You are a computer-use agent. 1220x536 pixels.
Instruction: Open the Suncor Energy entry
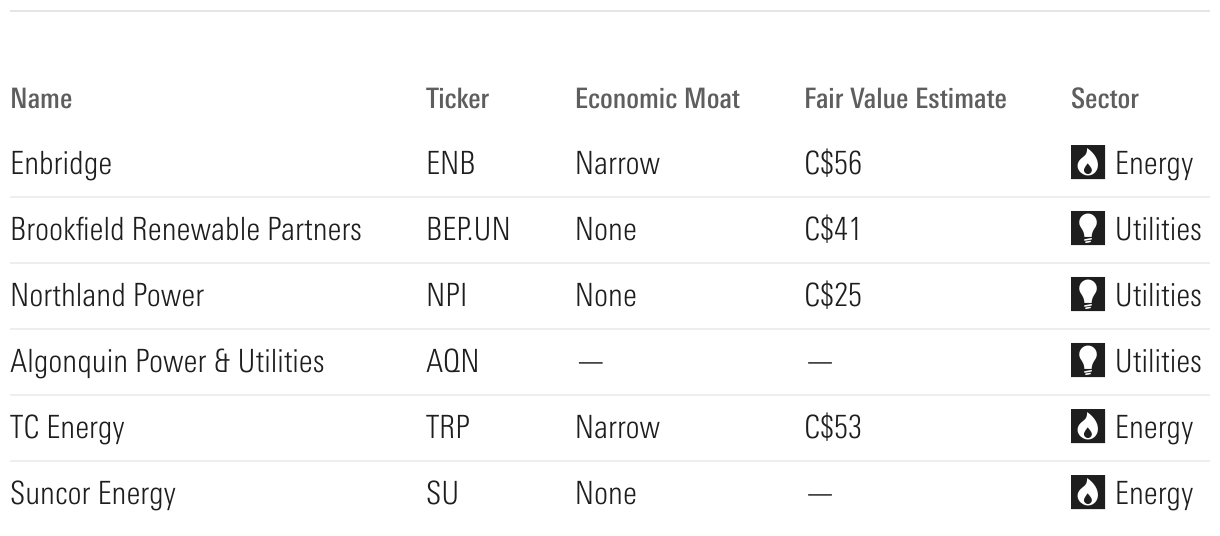[93, 494]
